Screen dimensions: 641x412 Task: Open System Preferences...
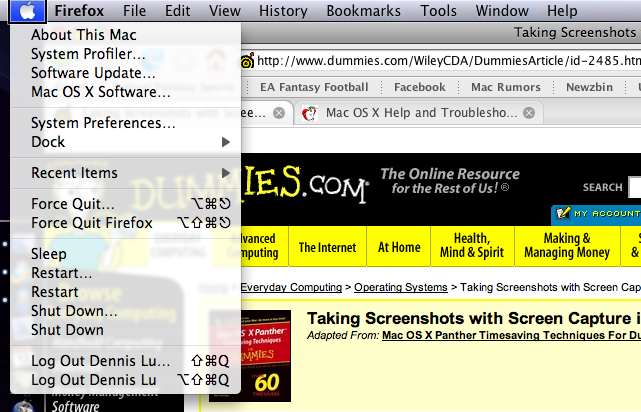pyautogui.click(x=125, y=123)
